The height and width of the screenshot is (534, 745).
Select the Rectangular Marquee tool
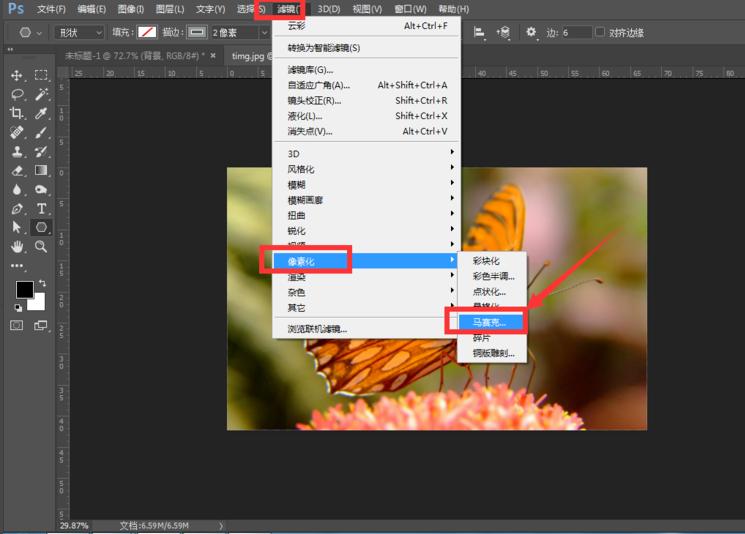tap(41, 75)
